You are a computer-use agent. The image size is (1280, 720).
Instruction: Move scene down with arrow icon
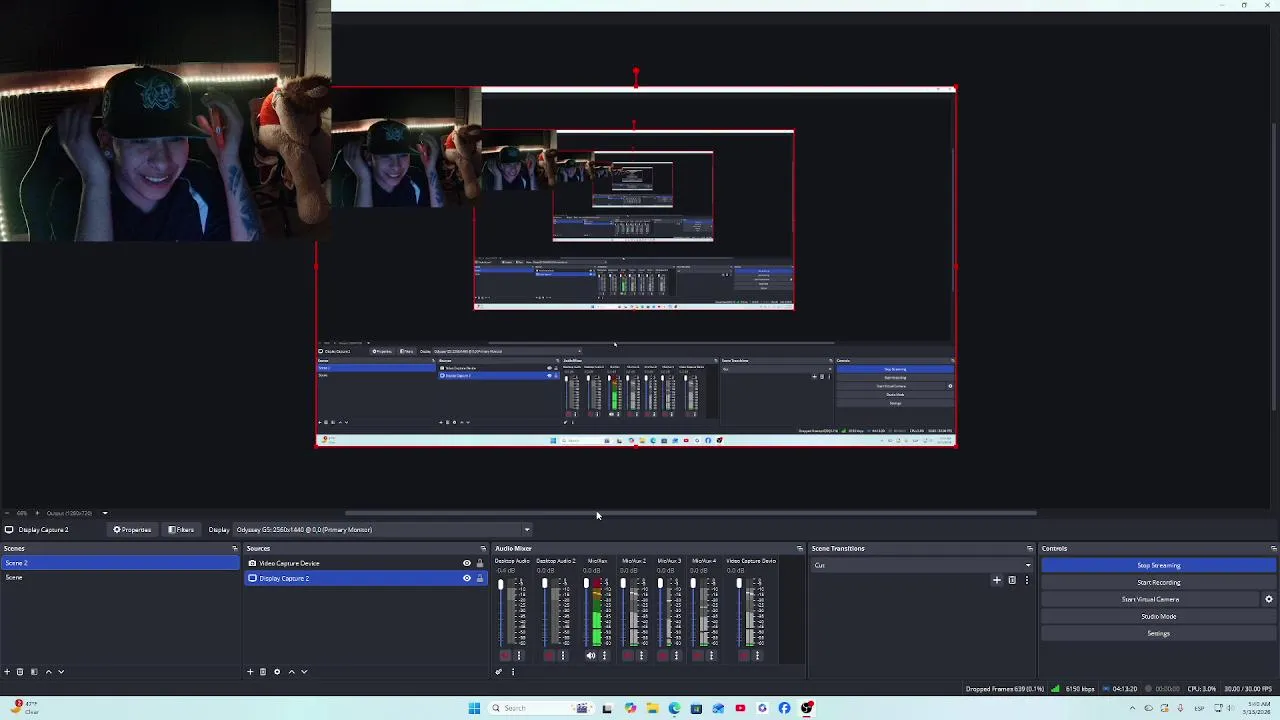[x=61, y=672]
